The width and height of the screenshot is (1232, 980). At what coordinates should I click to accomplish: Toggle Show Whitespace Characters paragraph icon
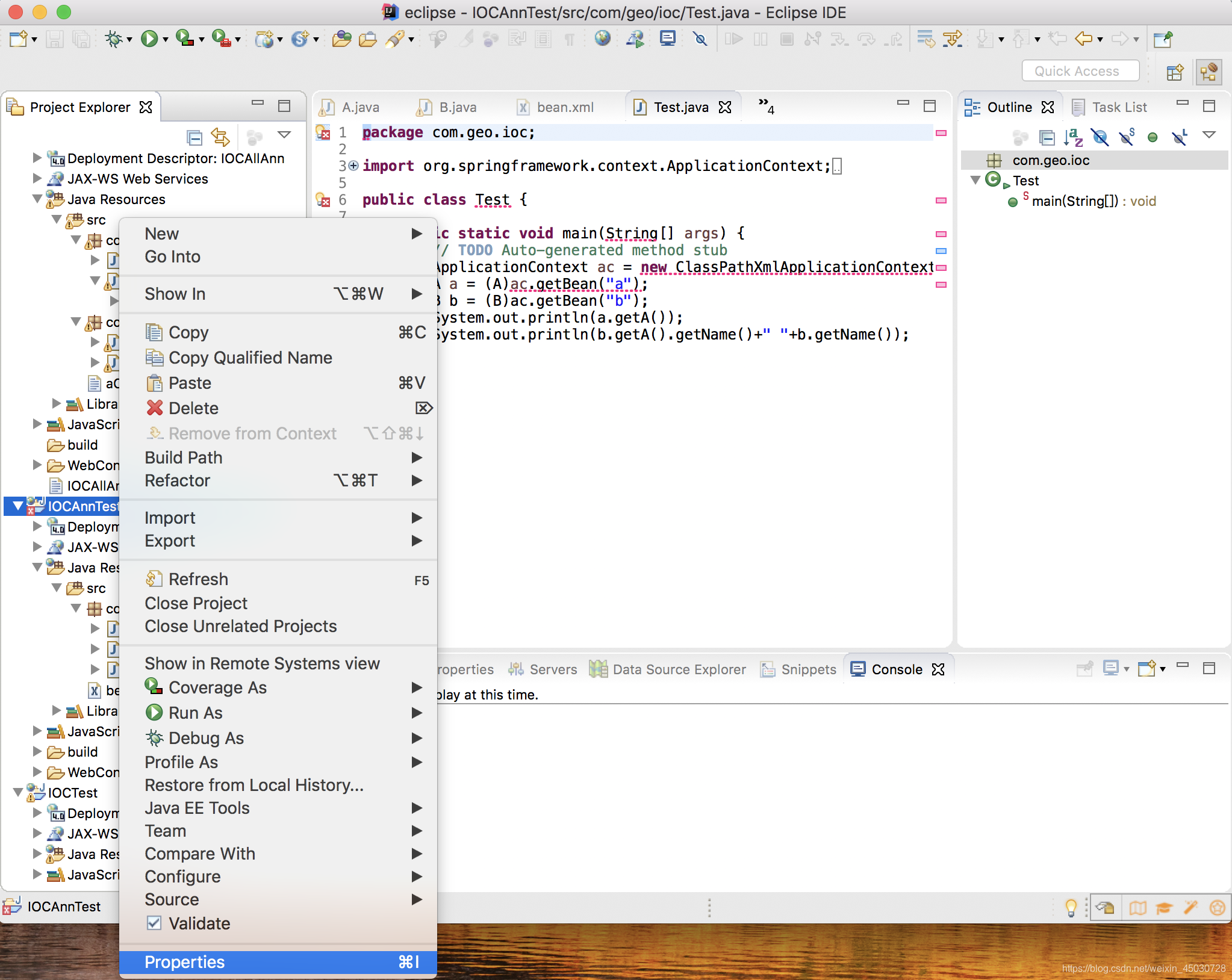569,39
